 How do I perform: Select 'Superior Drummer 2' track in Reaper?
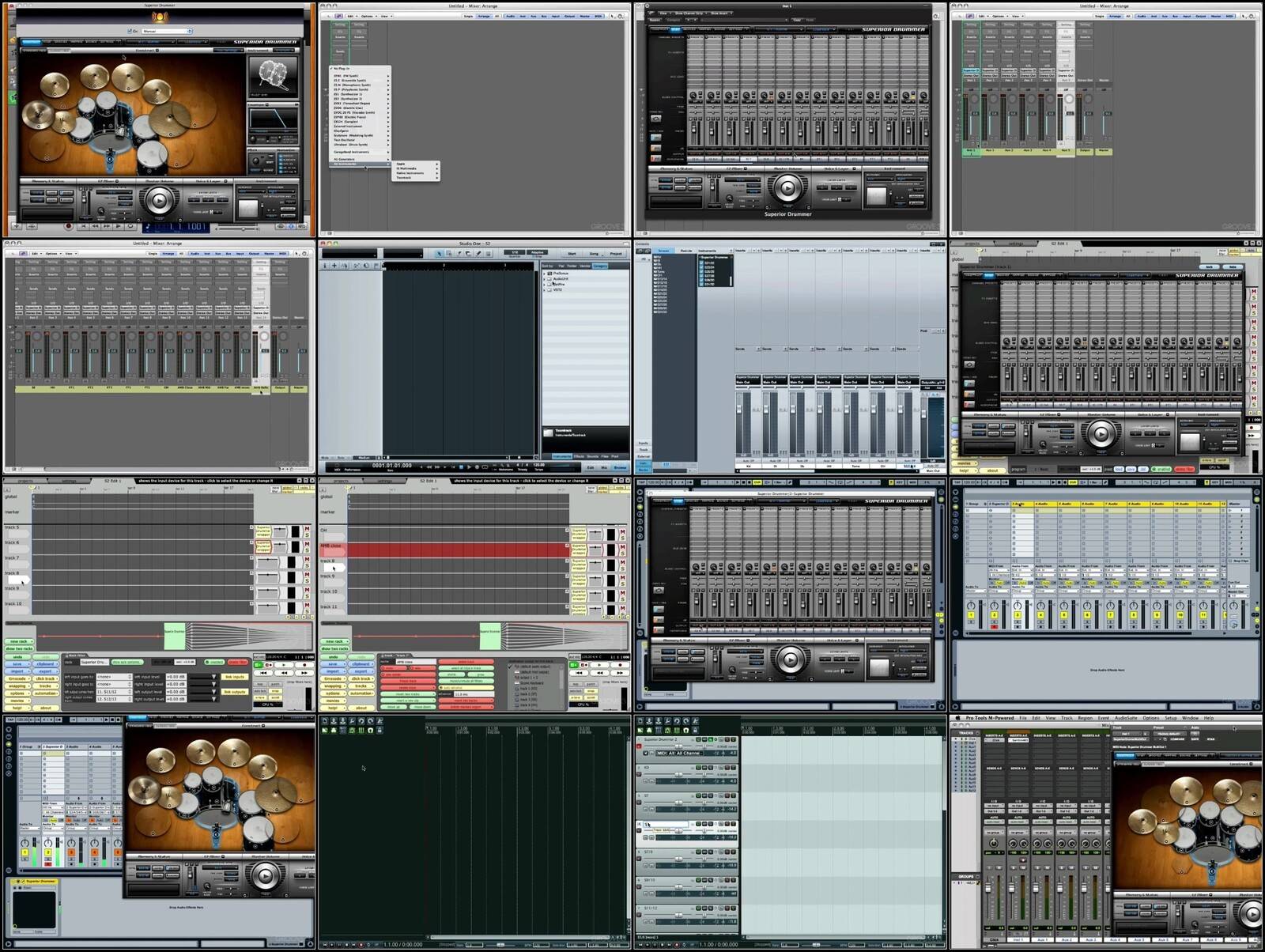tap(660, 739)
